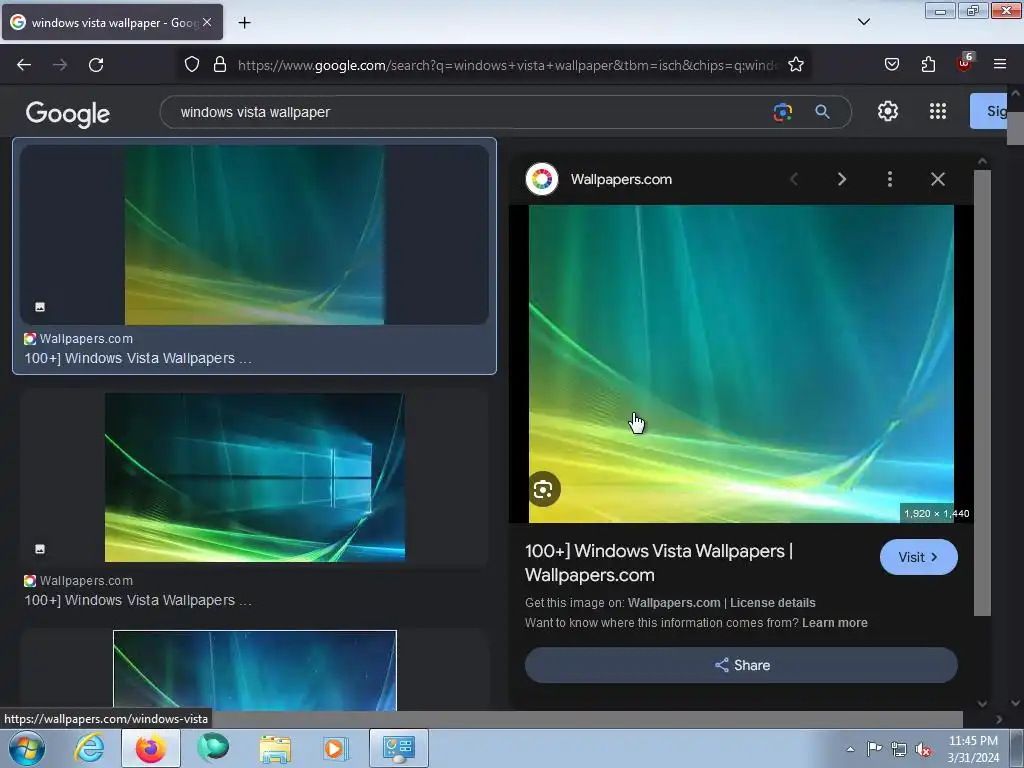Submit search with magnifier icon

coord(822,112)
